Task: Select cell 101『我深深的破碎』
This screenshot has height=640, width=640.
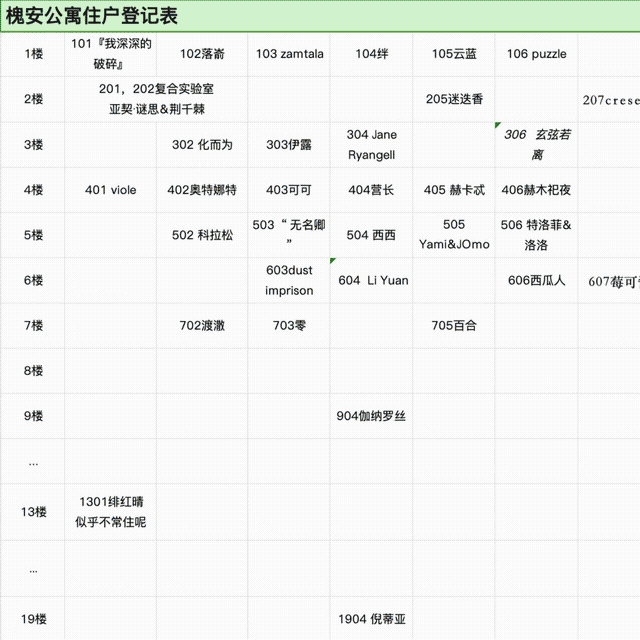Action: [111, 54]
